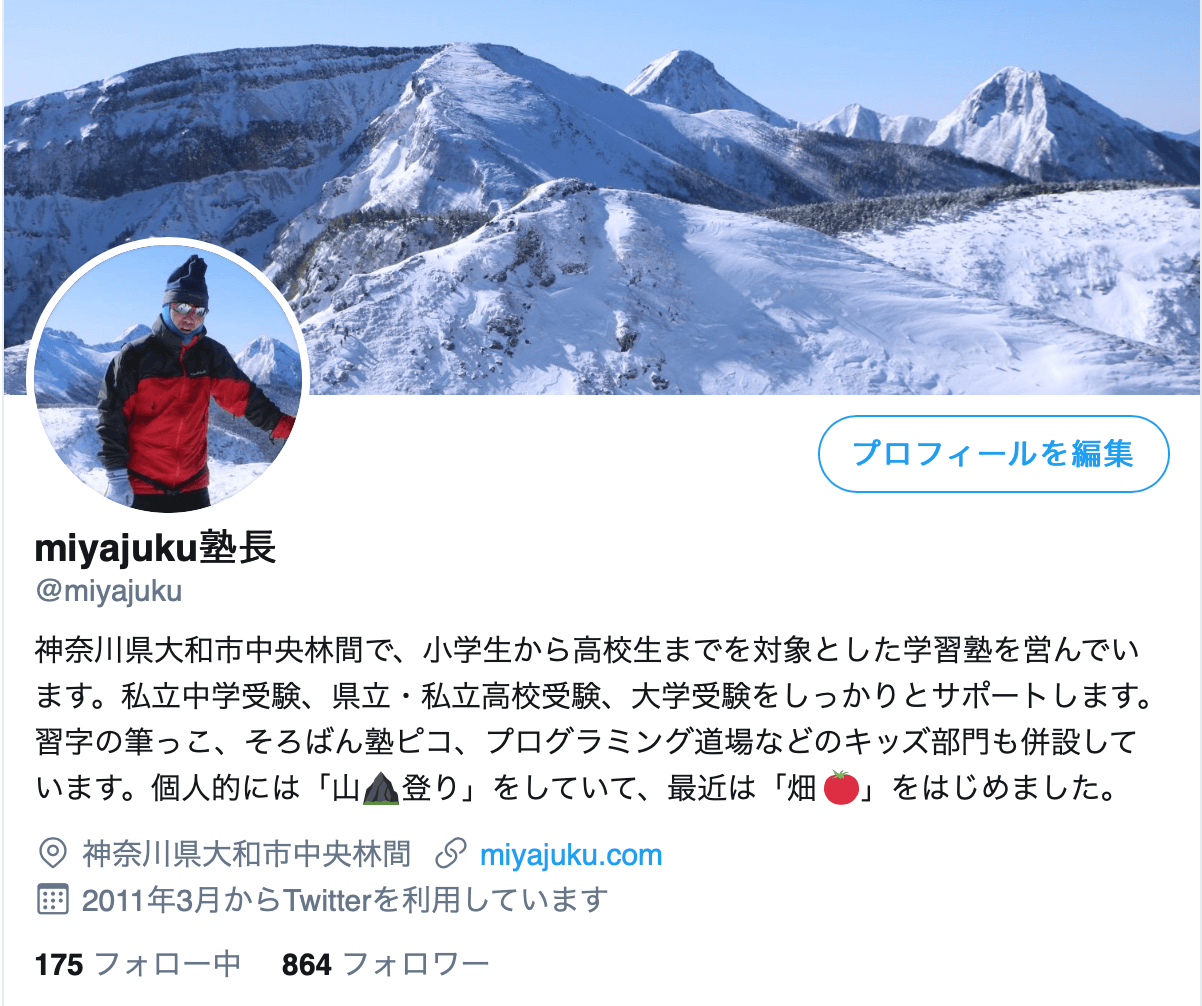Click the プロフィールを編集 button

coord(994,454)
